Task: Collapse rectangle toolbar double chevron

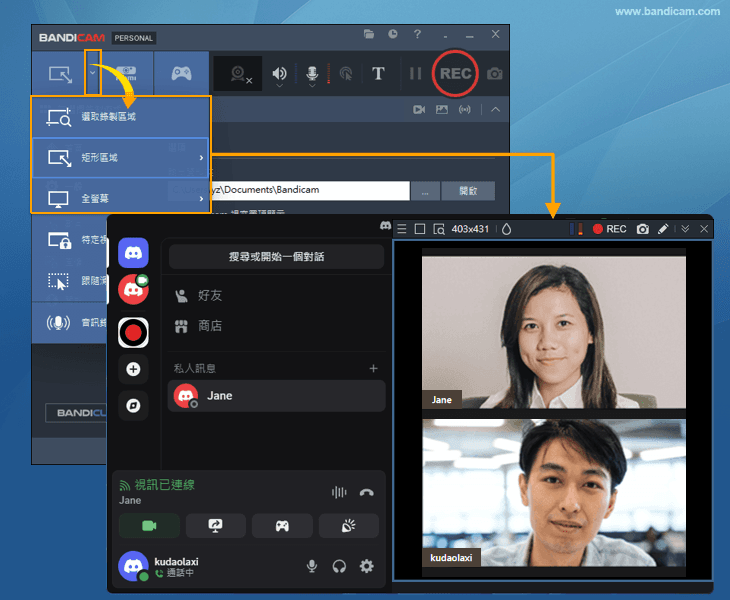Action: tap(685, 229)
